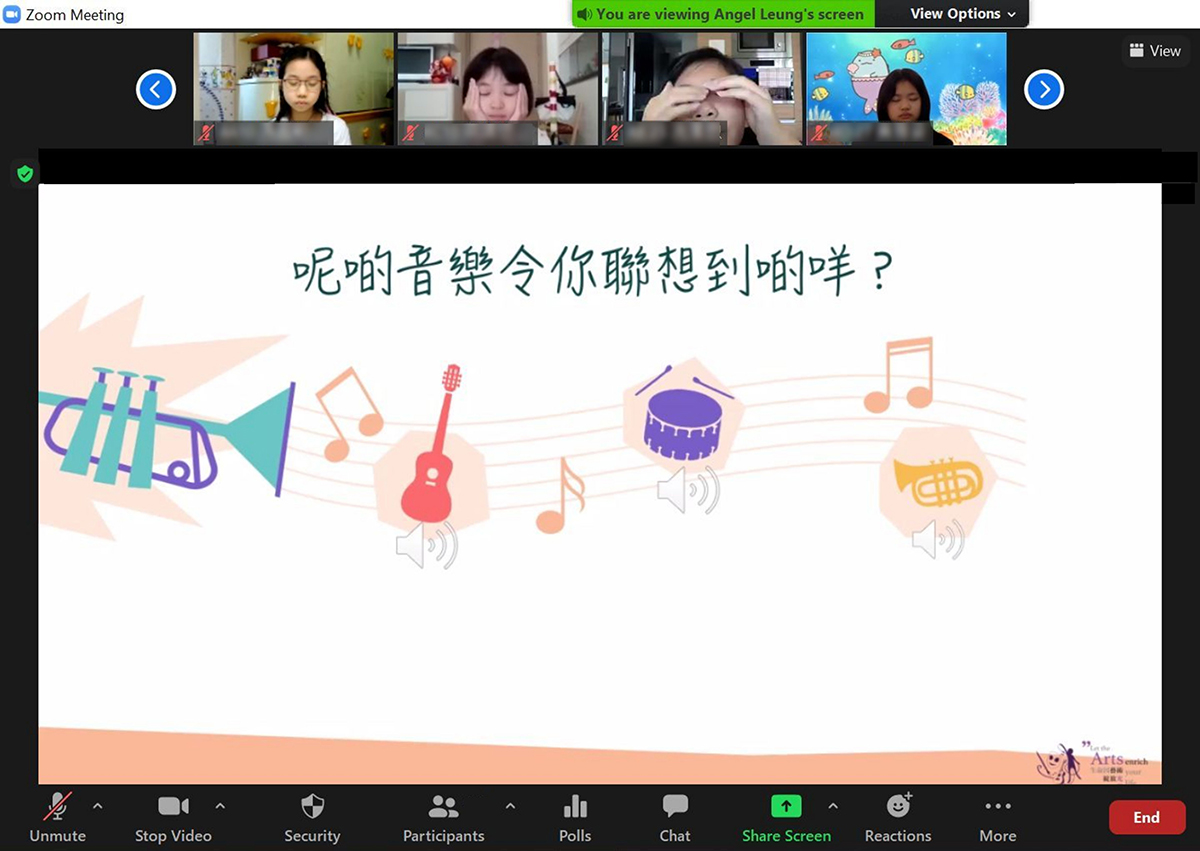The height and width of the screenshot is (851, 1200).
Task: Open the Participants panel
Action: (x=443, y=817)
